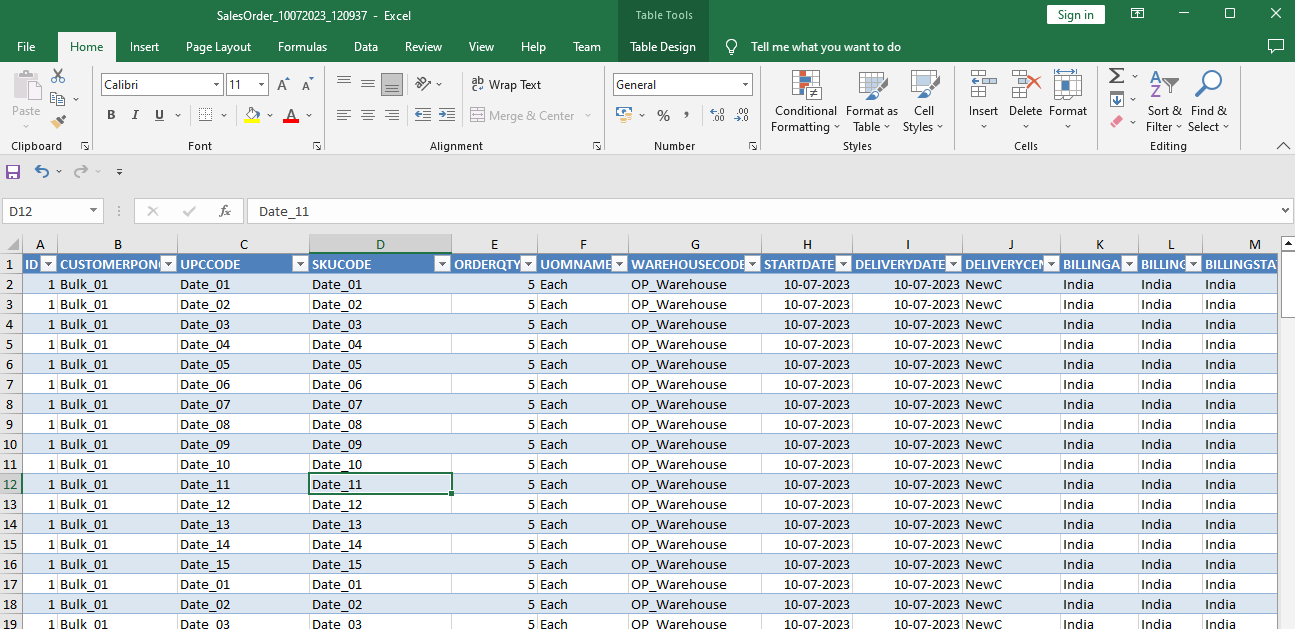Toggle Bold formatting
The width and height of the screenshot is (1295, 629).
click(111, 115)
